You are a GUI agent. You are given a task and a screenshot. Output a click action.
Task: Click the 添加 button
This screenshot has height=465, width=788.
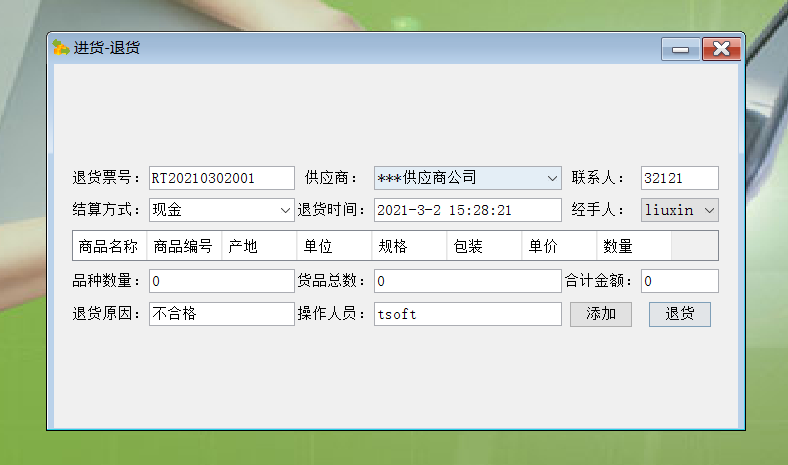pyautogui.click(x=601, y=314)
